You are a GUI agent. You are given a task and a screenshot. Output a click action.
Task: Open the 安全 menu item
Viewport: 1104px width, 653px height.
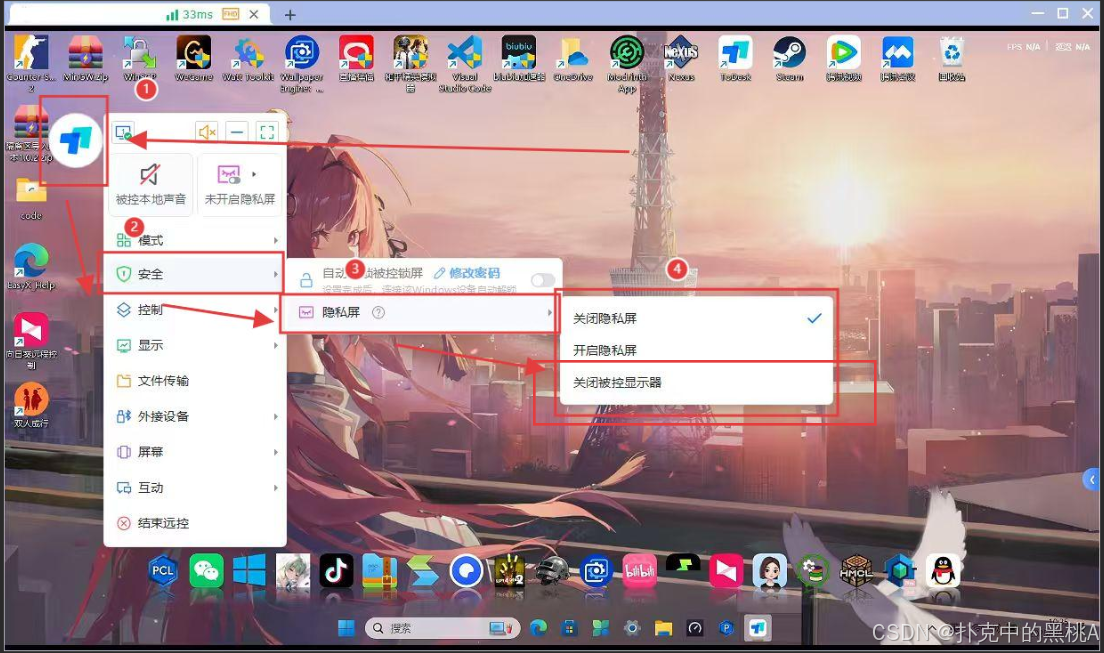click(x=195, y=274)
